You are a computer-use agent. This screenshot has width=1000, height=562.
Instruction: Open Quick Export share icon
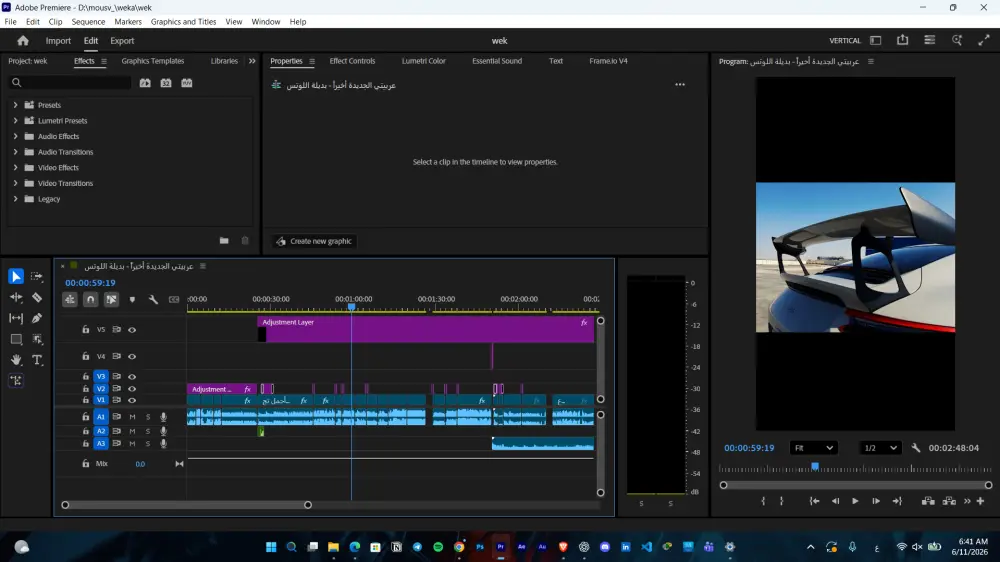[x=902, y=40]
